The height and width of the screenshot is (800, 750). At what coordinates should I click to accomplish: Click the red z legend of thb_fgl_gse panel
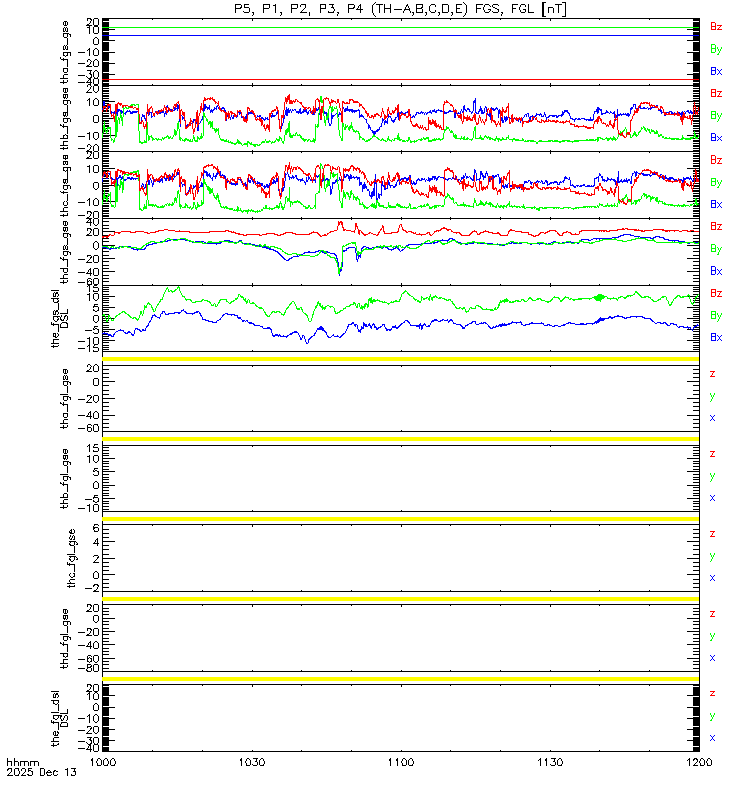[712, 454]
